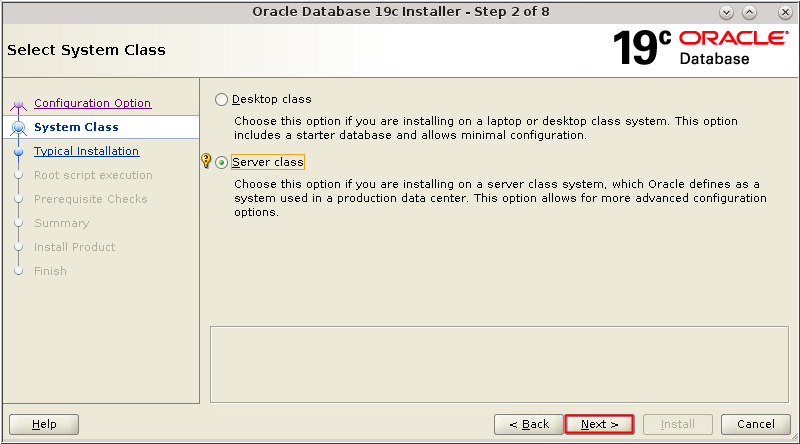Viewport: 800px width, 444px height.
Task: Click the Server class description text
Action: [500, 198]
